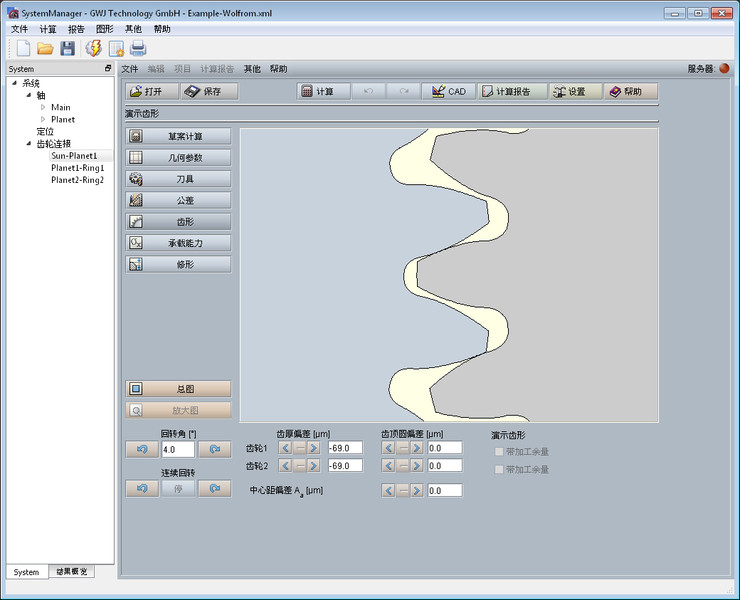
Task: Collapse the 齿轮连接 tree node
Action: click(x=28, y=144)
